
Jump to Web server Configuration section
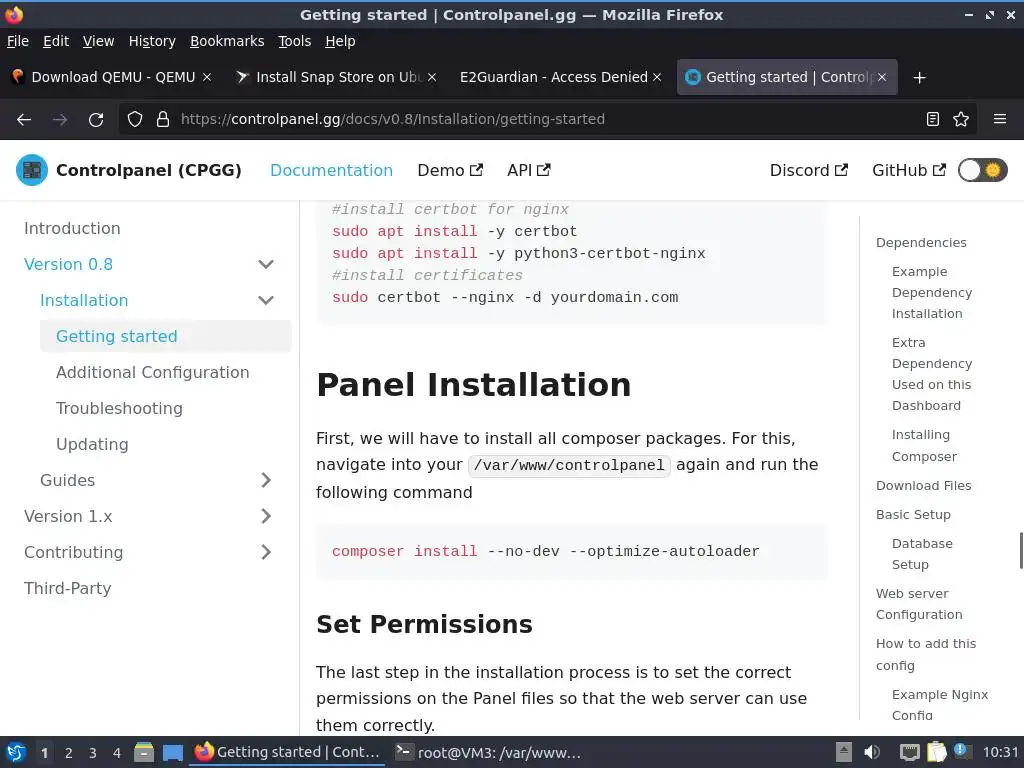tap(919, 604)
